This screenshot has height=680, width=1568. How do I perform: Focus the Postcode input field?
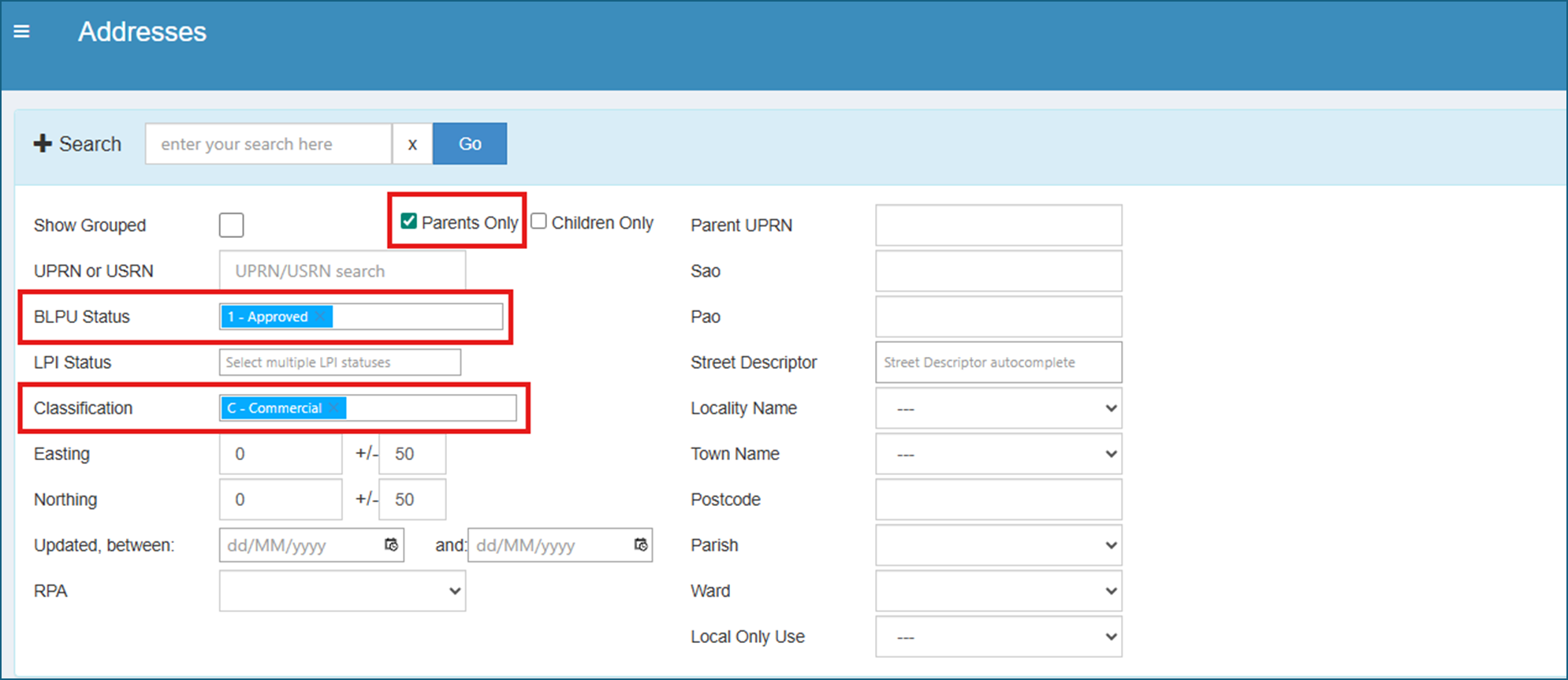pyautogui.click(x=999, y=500)
